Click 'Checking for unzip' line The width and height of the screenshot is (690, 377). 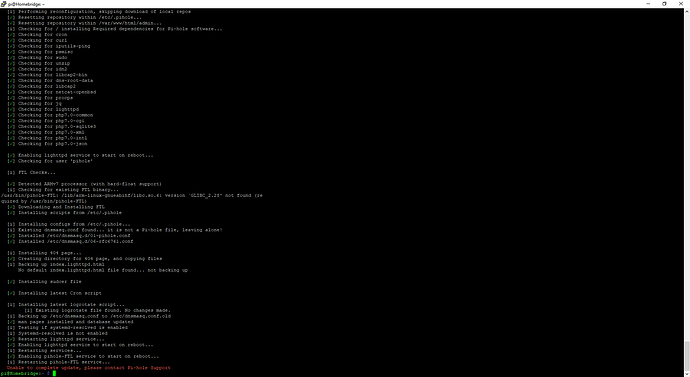(38, 63)
